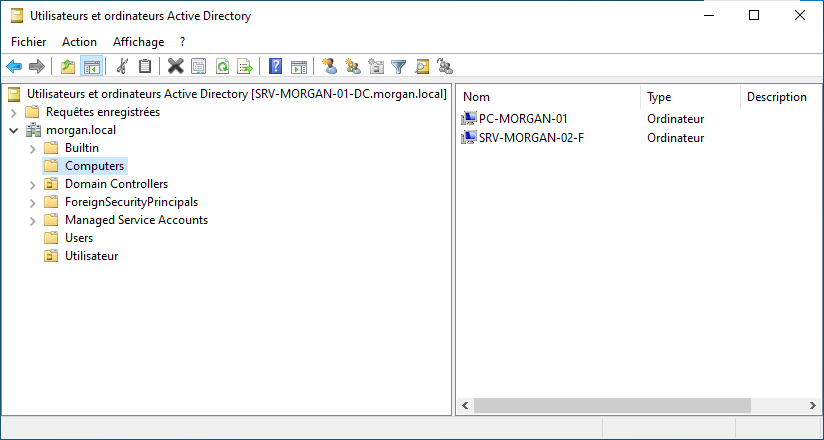The image size is (824, 440).
Task: Open the Action menu
Action: point(79,42)
